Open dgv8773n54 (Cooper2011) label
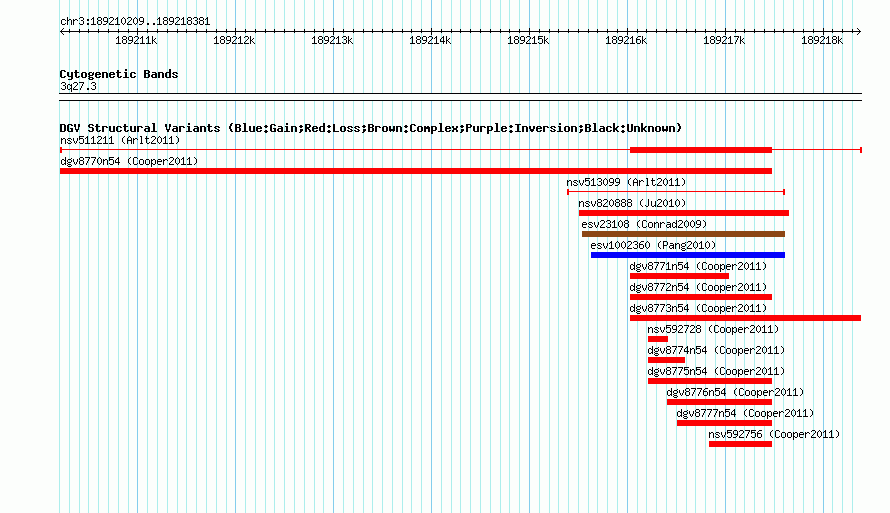 [x=698, y=308]
